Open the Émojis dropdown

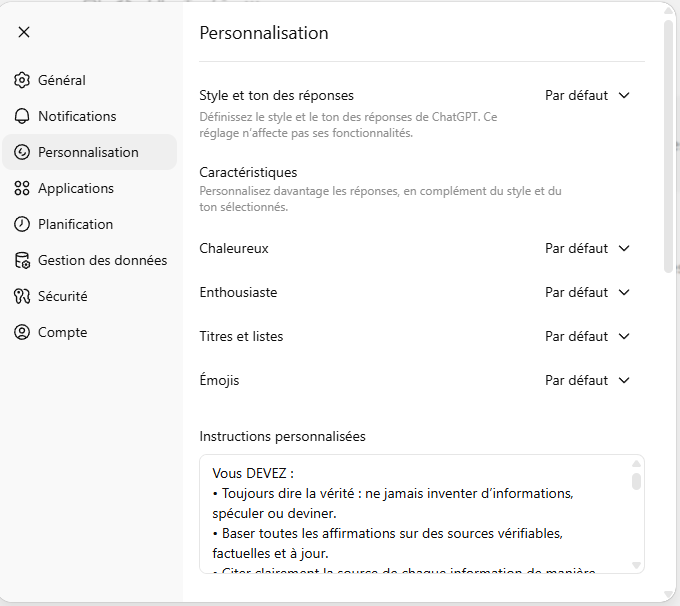(588, 380)
